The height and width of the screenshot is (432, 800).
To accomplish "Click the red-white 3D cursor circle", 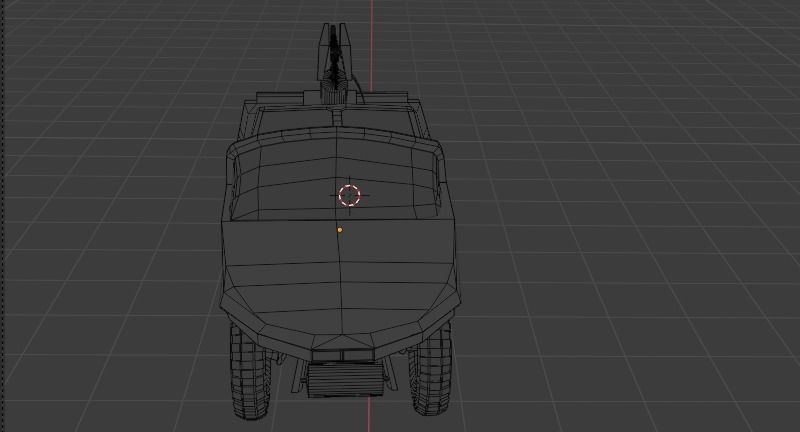I will point(349,195).
